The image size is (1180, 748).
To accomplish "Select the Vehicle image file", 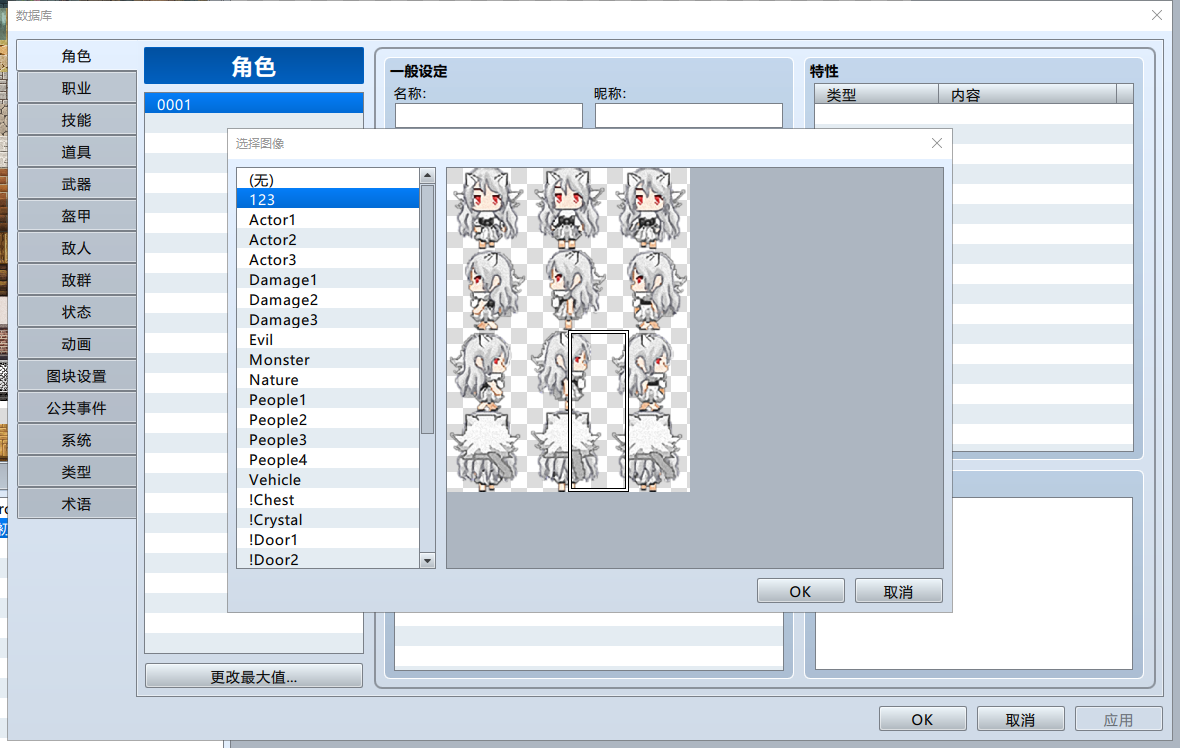I will (328, 479).
